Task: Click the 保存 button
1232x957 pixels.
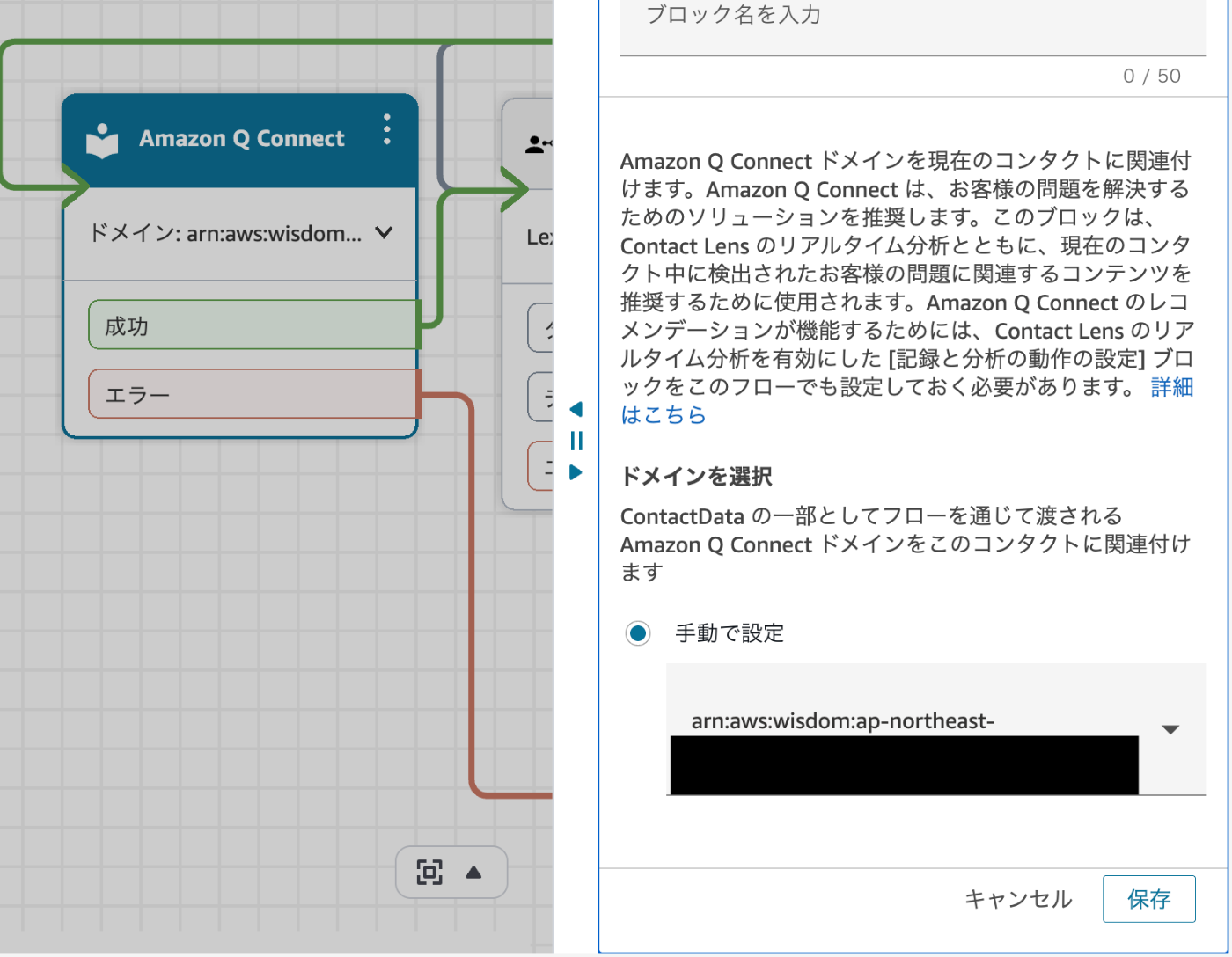Action: [1148, 899]
